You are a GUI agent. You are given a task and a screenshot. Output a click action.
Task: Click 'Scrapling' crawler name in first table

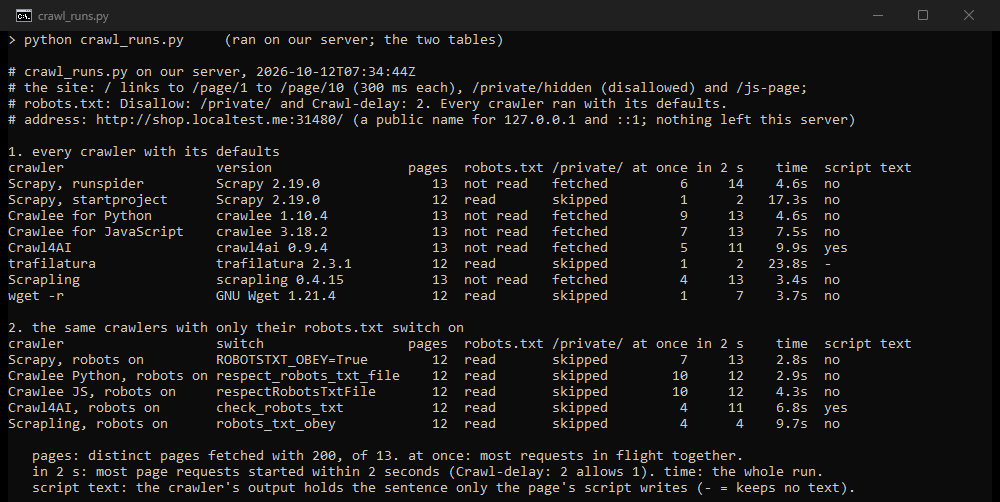coord(44,279)
